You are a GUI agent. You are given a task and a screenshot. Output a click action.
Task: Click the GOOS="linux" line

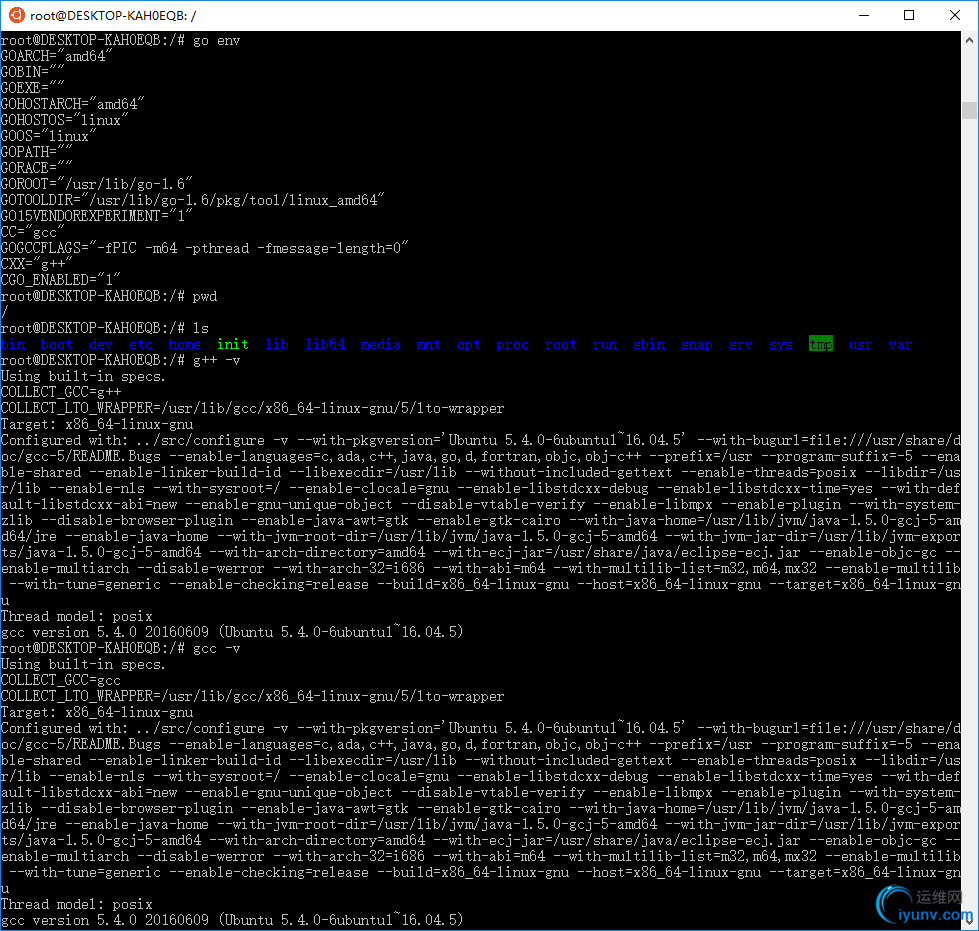point(48,136)
